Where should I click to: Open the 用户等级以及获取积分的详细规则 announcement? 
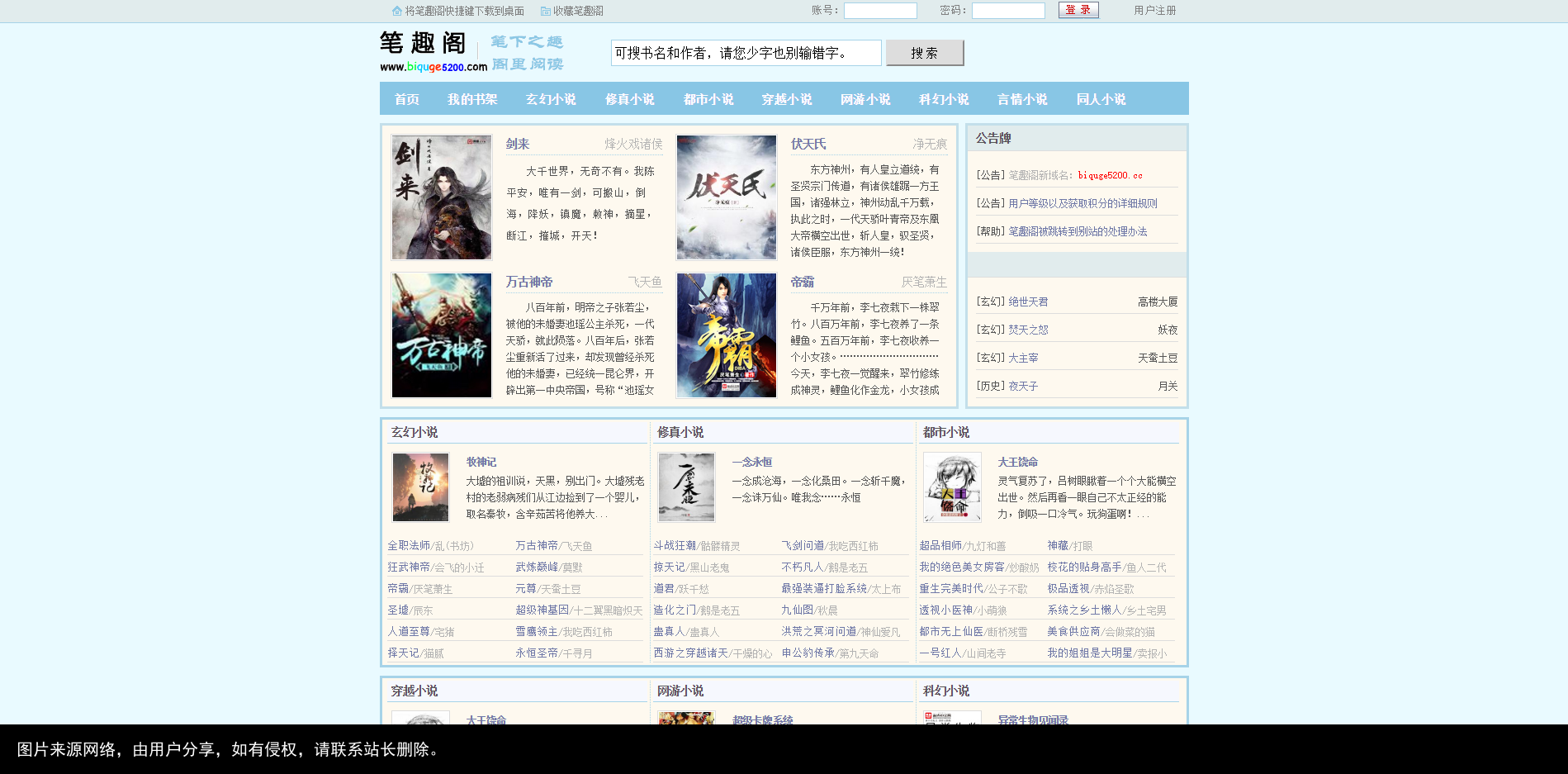click(1082, 203)
